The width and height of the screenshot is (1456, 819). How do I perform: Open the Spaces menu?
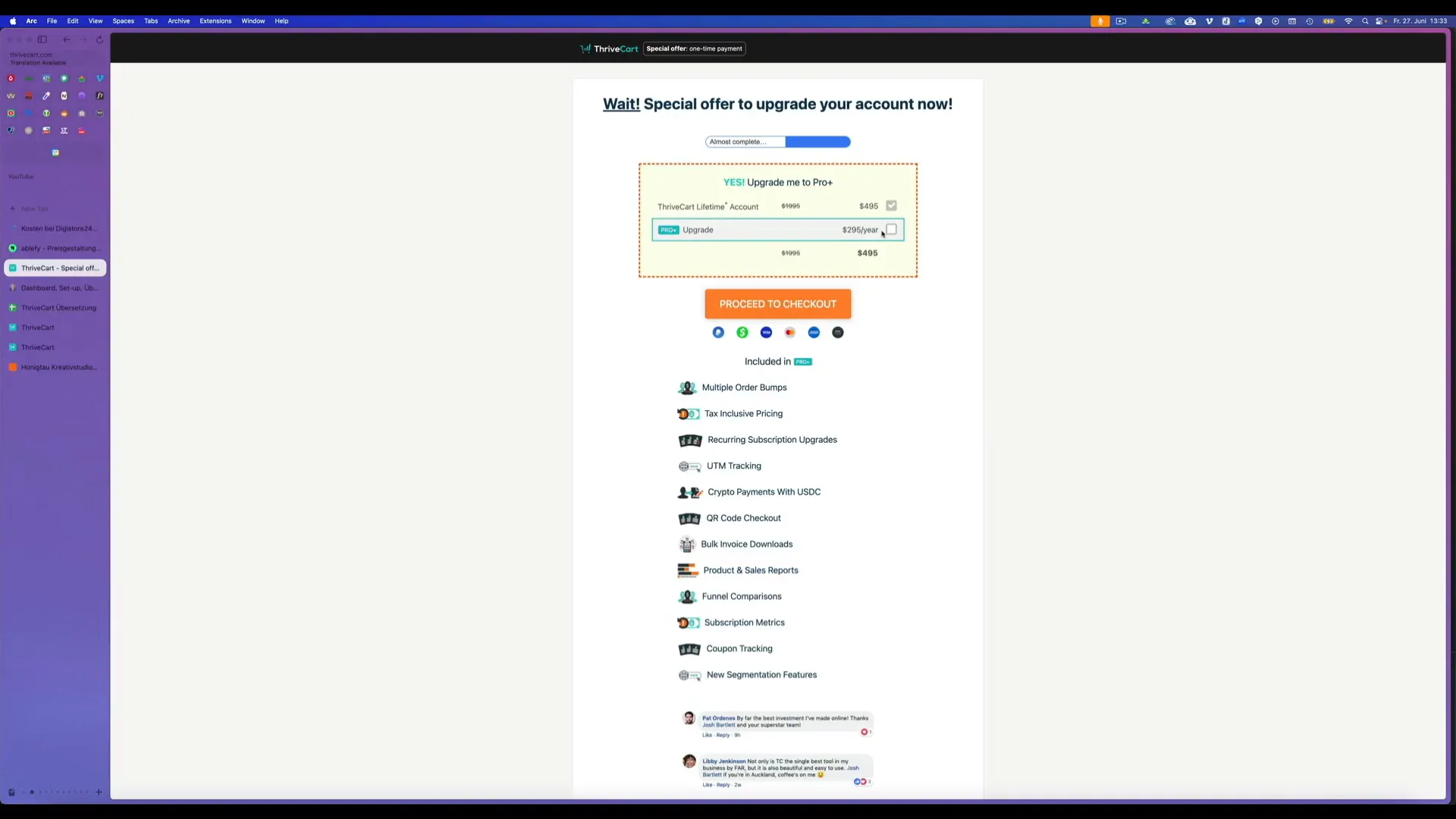pyautogui.click(x=124, y=21)
